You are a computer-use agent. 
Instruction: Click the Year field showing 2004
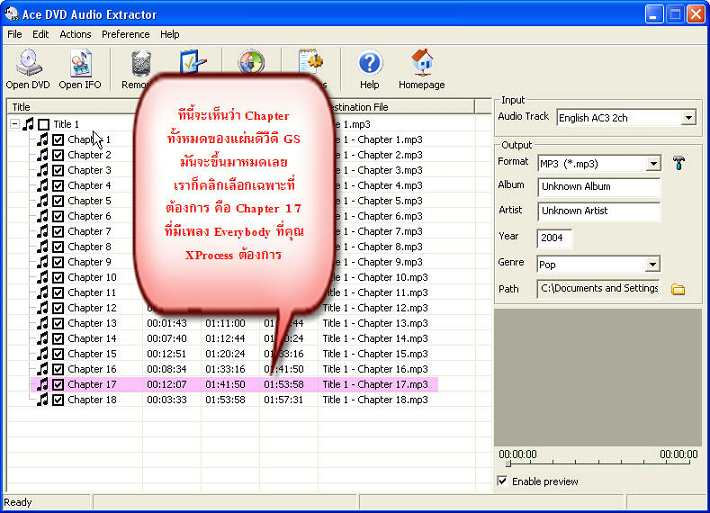(554, 238)
